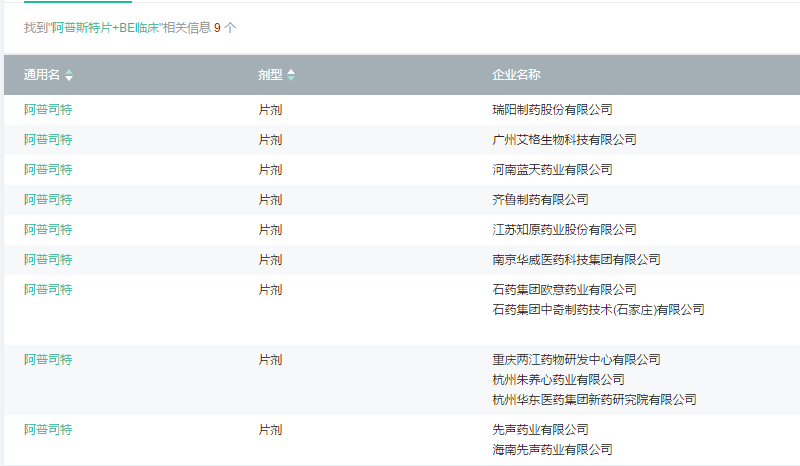Click the result count 9
This screenshot has height=466, width=800.
tap(217, 28)
